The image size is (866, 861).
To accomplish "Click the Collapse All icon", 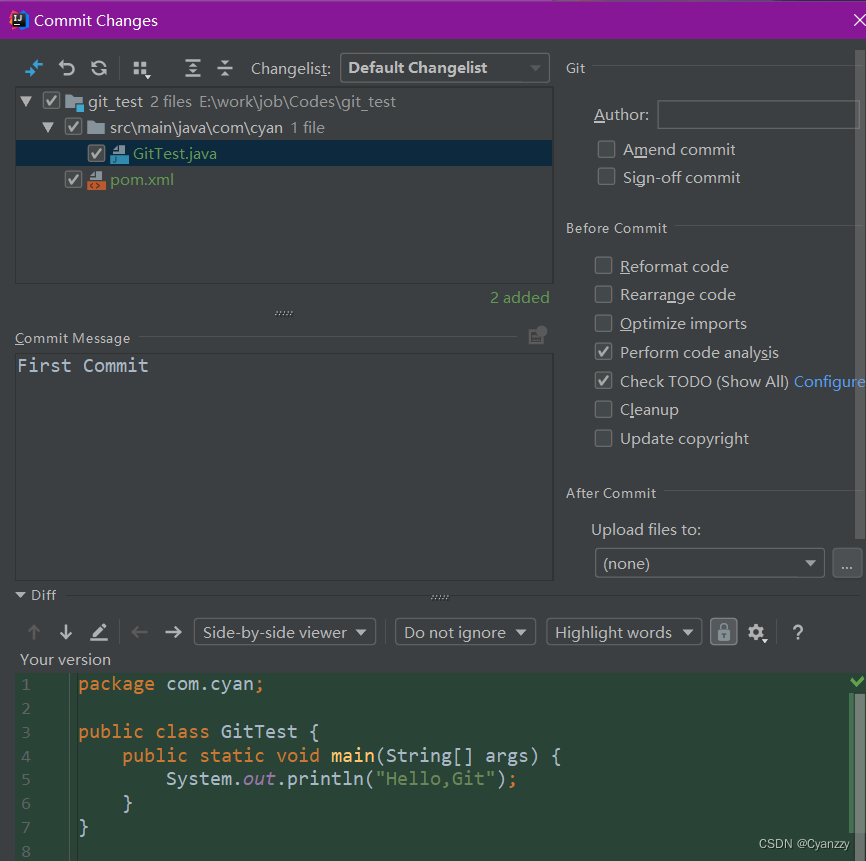I will [225, 68].
